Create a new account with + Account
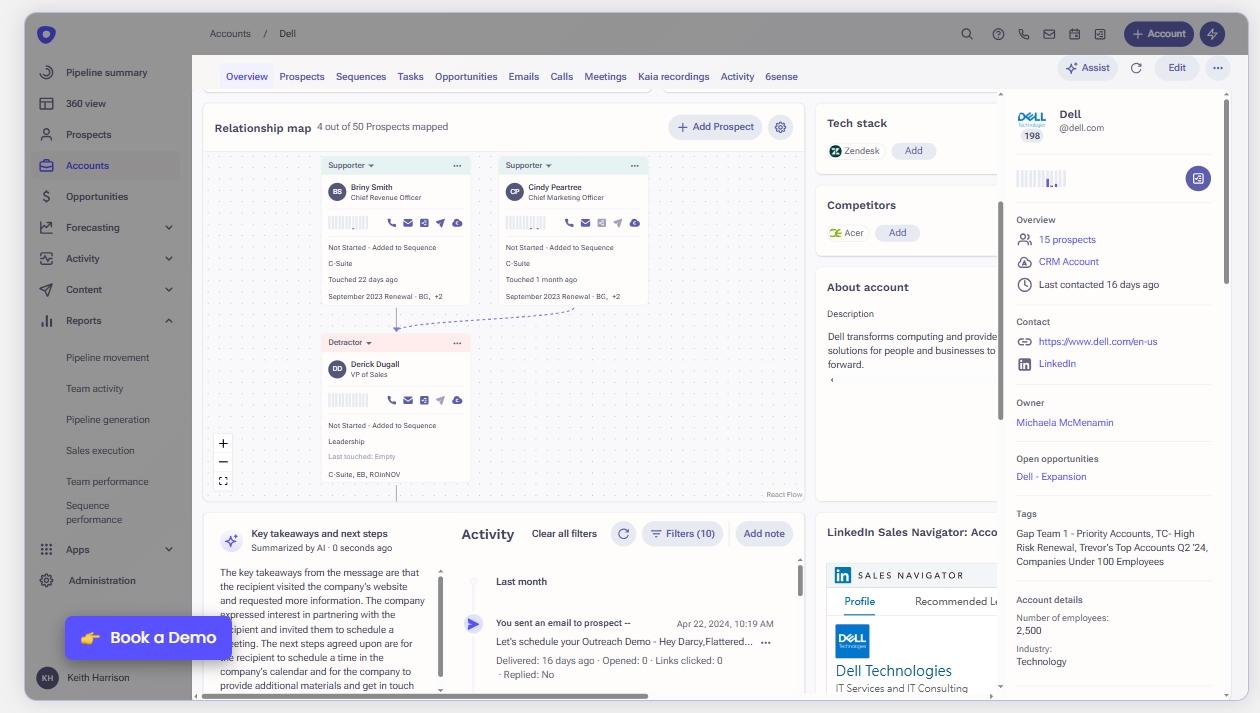Image resolution: width=1260 pixels, height=713 pixels. 1159,34
